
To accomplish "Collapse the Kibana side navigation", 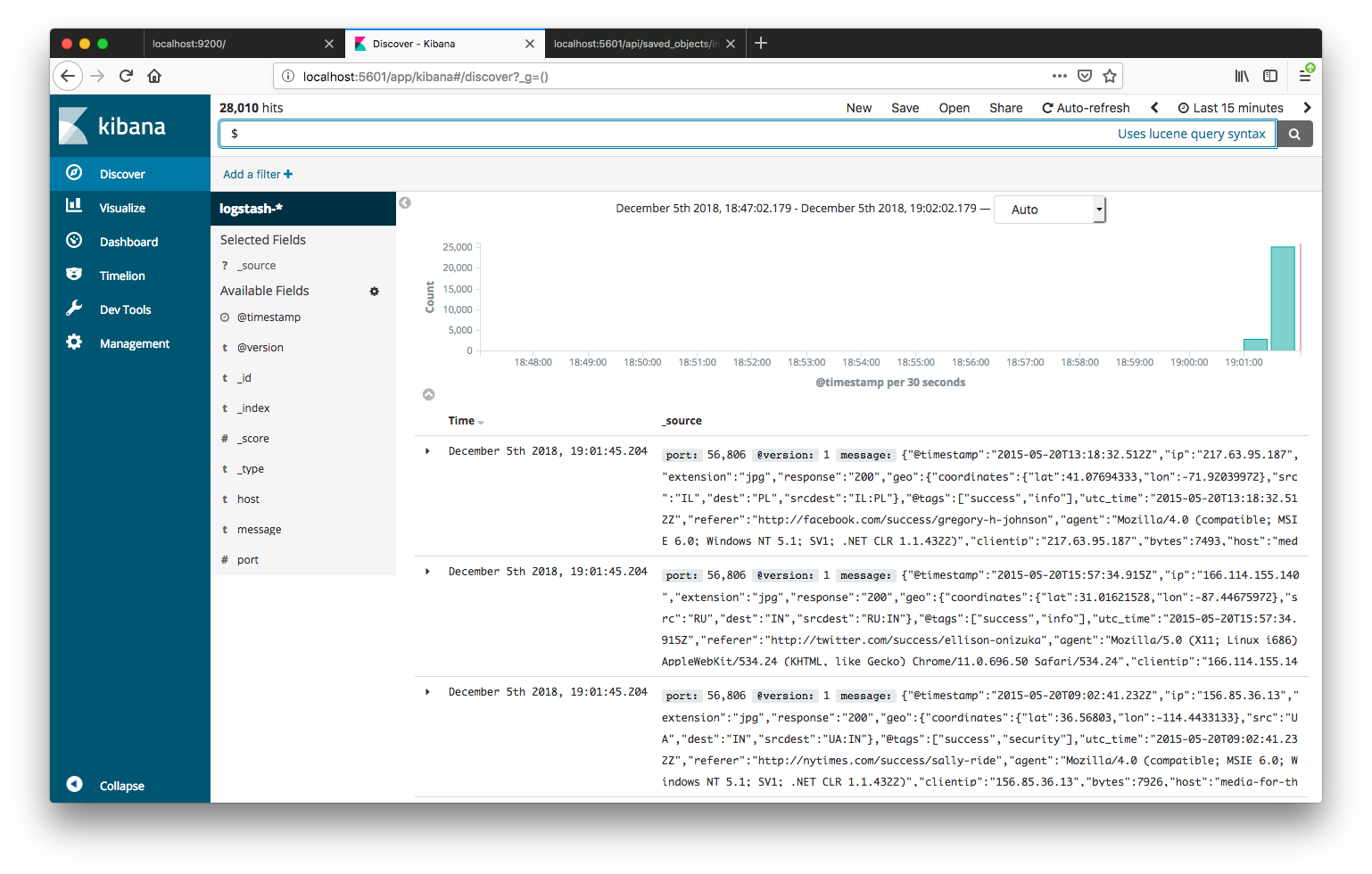I will (130, 785).
